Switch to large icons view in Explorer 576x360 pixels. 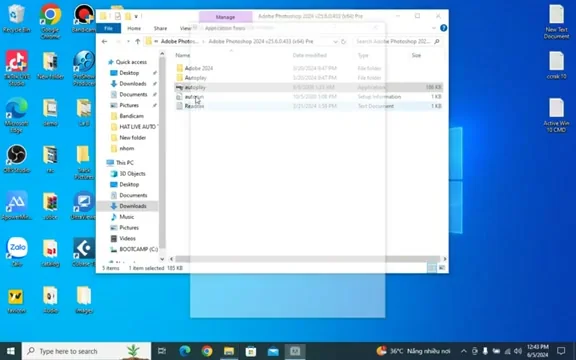442,268
